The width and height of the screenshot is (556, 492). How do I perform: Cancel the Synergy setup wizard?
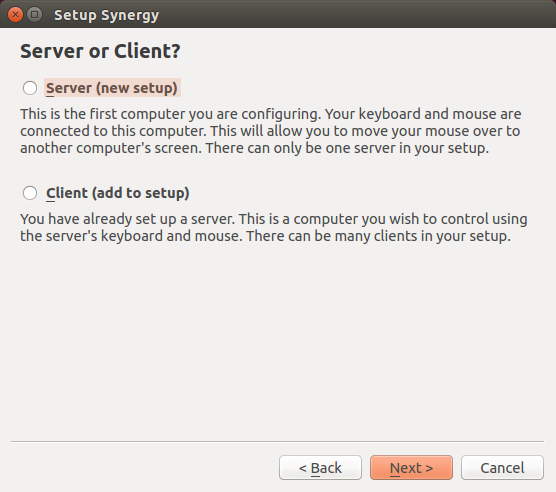[x=502, y=468]
